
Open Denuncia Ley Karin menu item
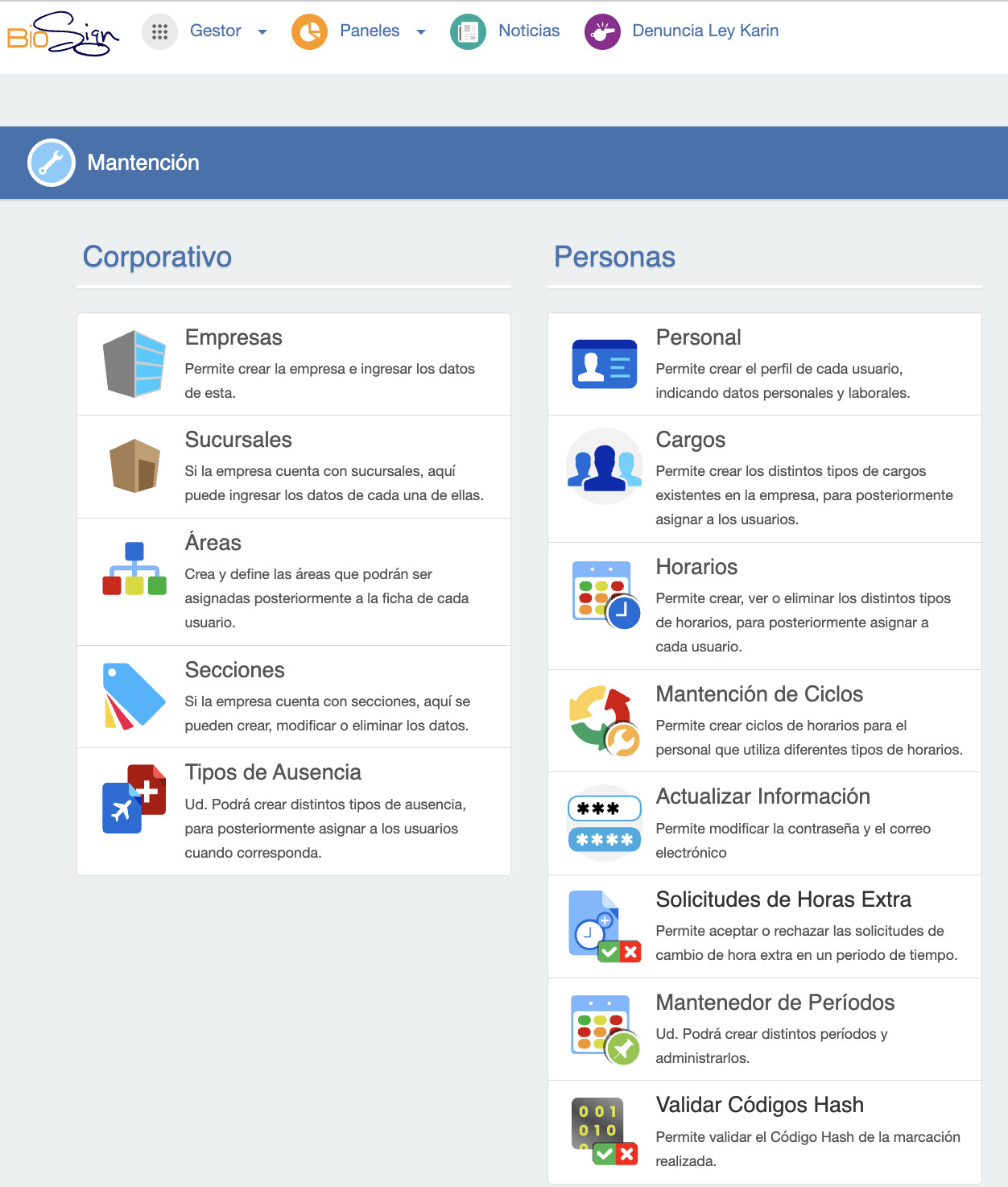coord(705,31)
